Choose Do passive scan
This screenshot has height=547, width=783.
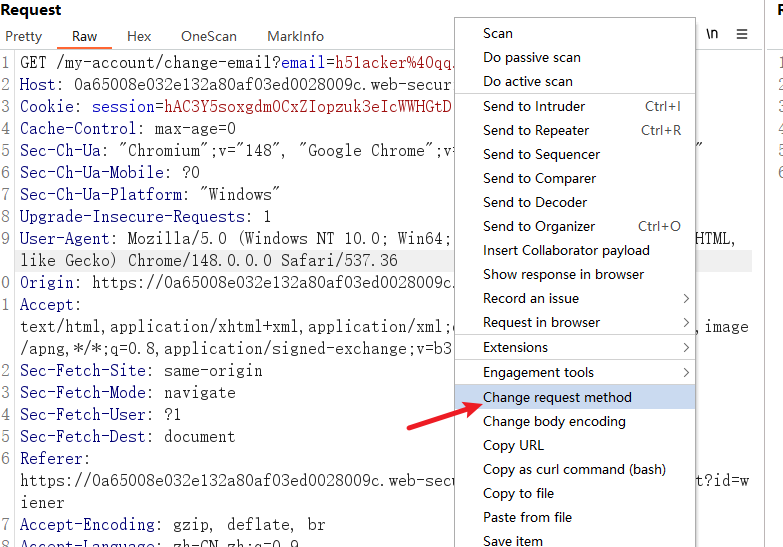coord(575,57)
